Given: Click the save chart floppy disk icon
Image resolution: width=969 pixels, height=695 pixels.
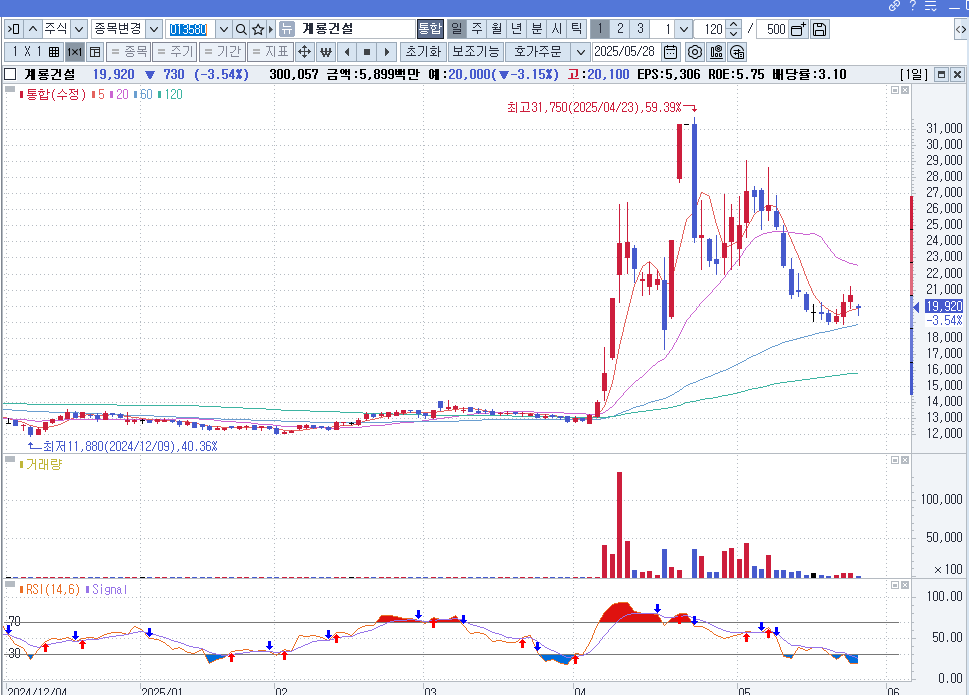Looking at the screenshot, I should 820,29.
